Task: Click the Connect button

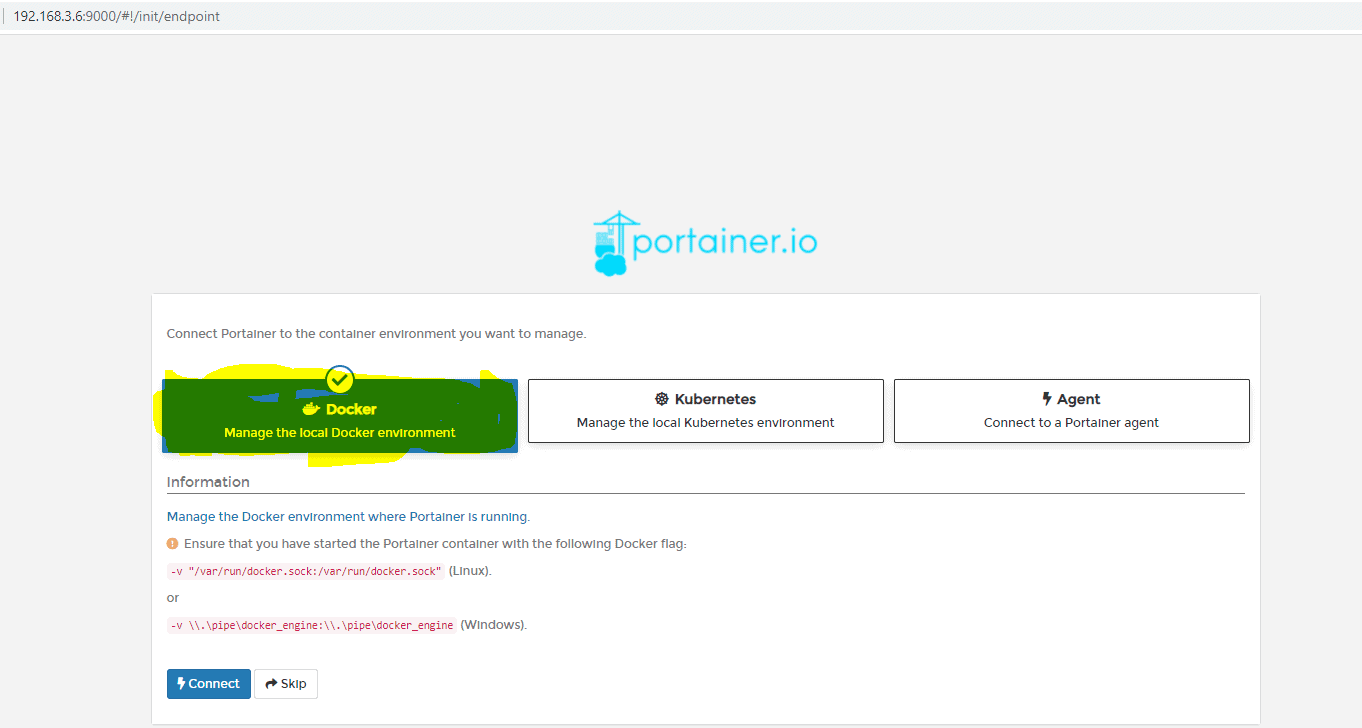Action: [208, 683]
